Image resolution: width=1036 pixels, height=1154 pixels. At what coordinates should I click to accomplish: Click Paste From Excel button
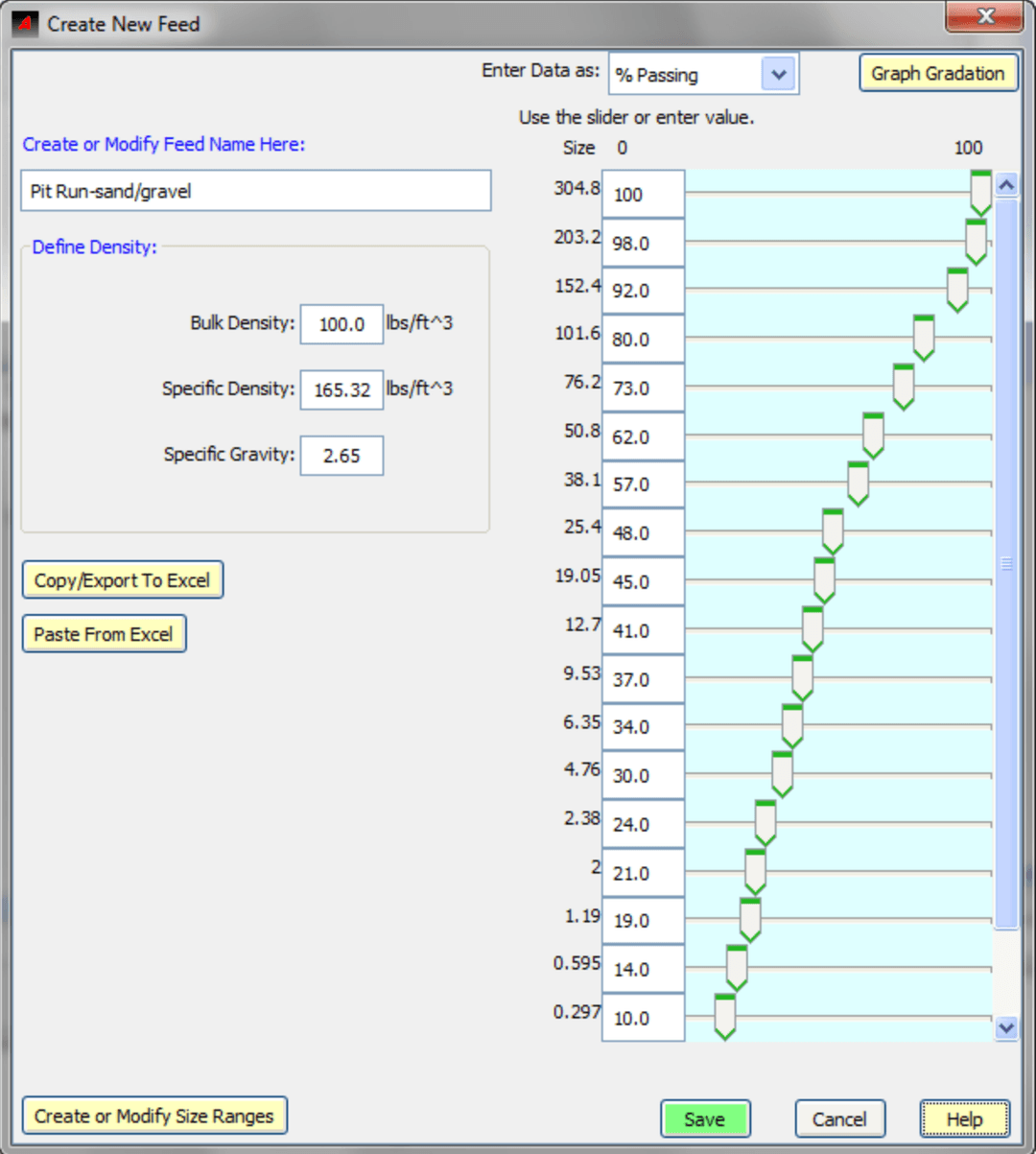coord(104,634)
